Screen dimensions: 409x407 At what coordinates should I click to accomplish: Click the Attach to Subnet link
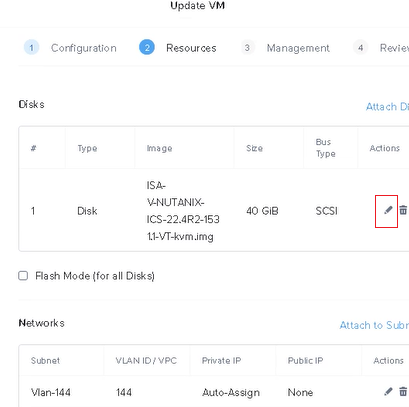click(374, 325)
